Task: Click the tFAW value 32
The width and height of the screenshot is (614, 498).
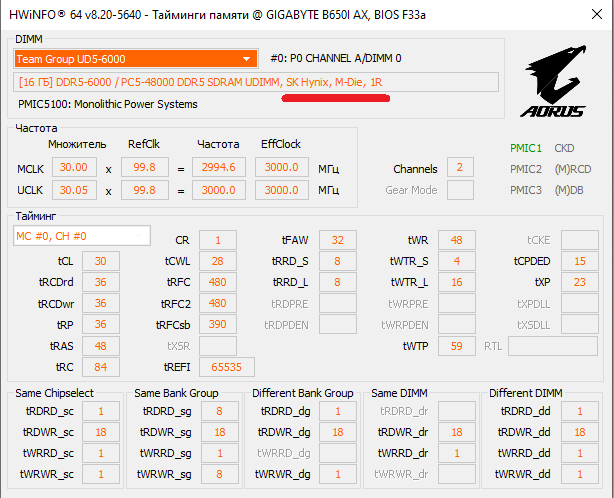Action: click(x=338, y=240)
